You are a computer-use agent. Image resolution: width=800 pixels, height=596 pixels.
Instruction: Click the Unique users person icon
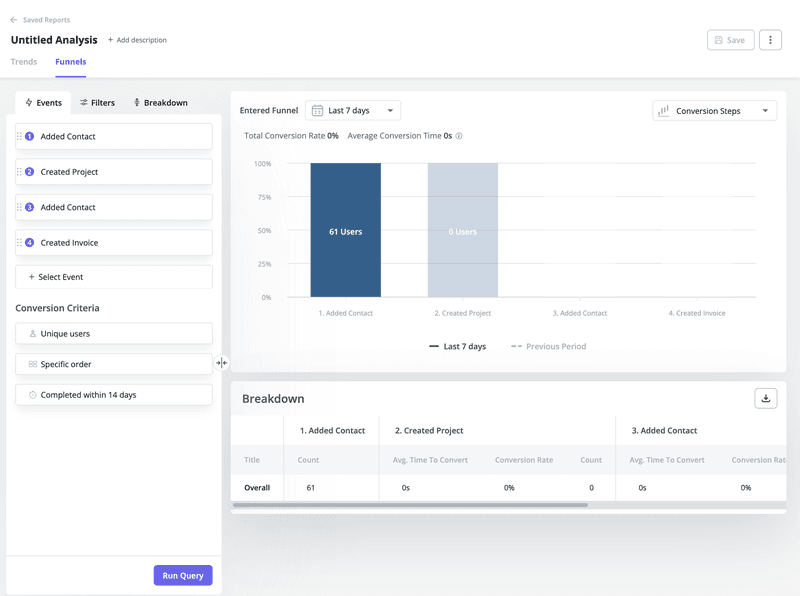32,333
